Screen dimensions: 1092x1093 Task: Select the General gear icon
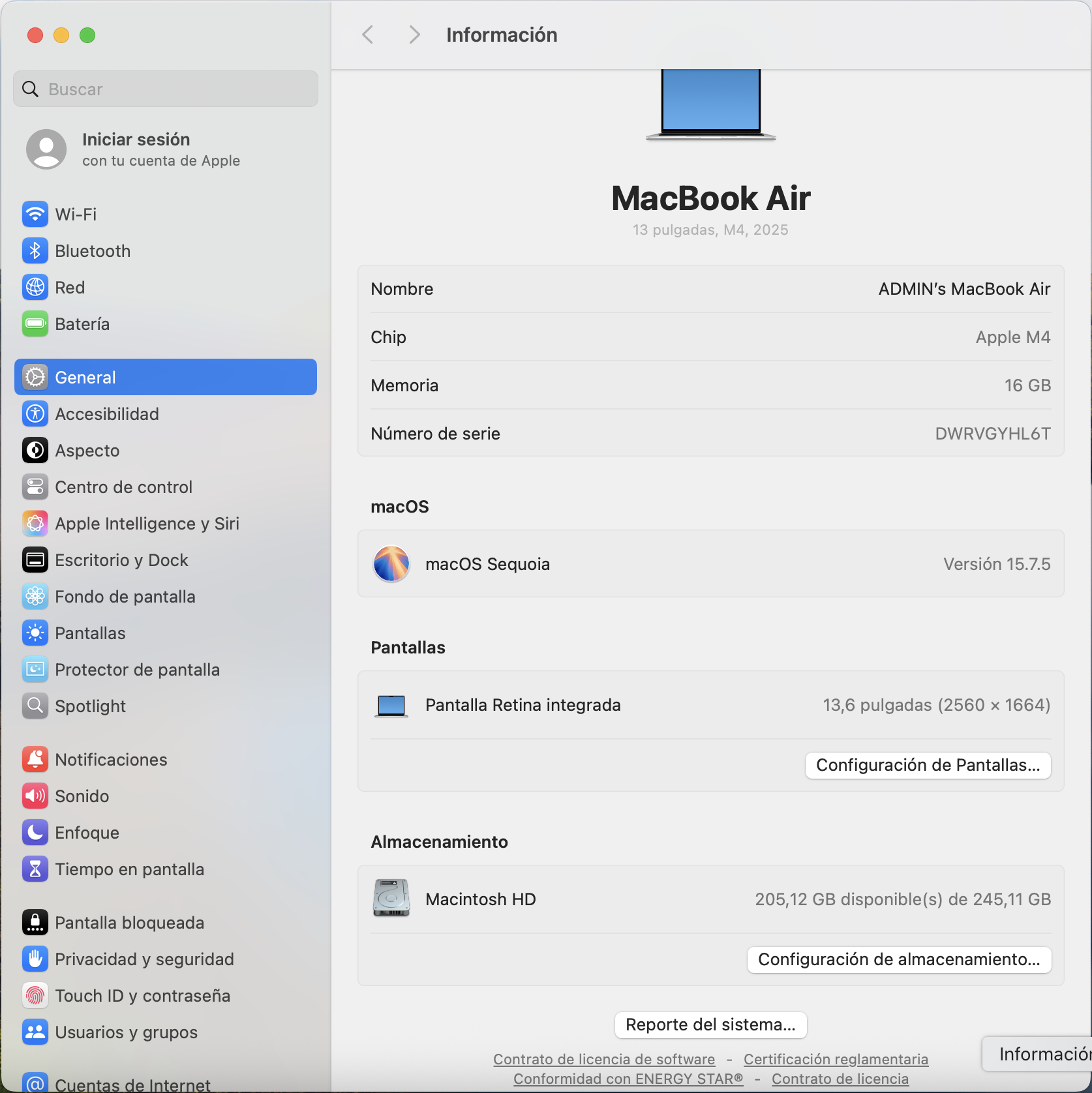click(x=35, y=377)
